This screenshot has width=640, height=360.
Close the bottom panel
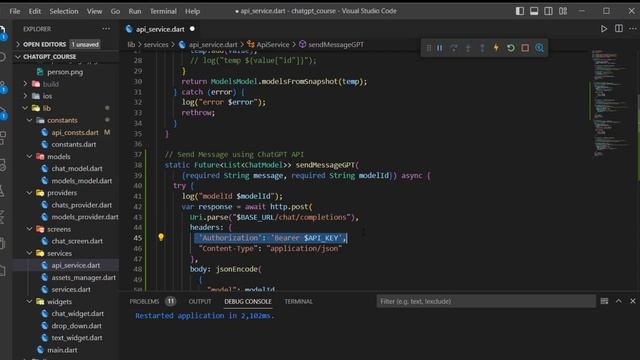pyautogui.click(x=633, y=301)
